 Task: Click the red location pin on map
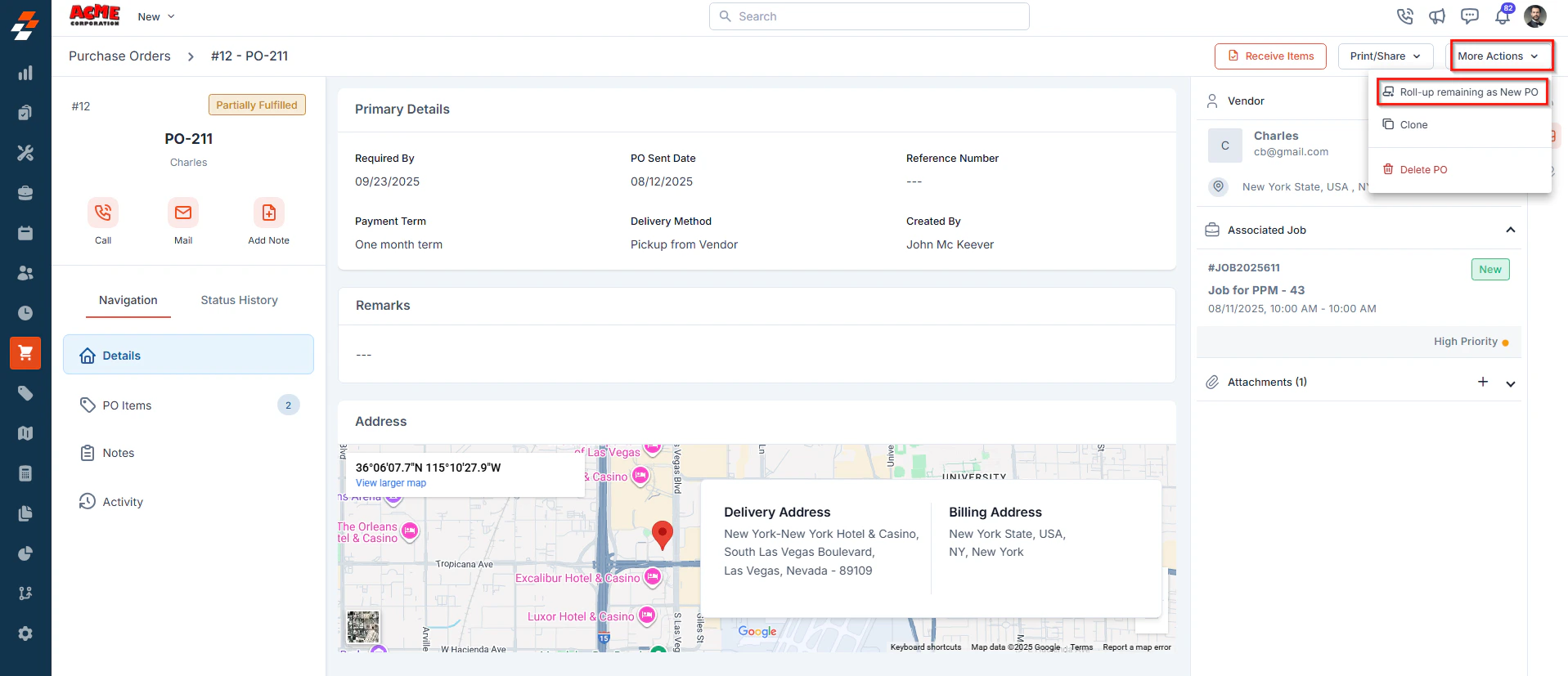(663, 535)
